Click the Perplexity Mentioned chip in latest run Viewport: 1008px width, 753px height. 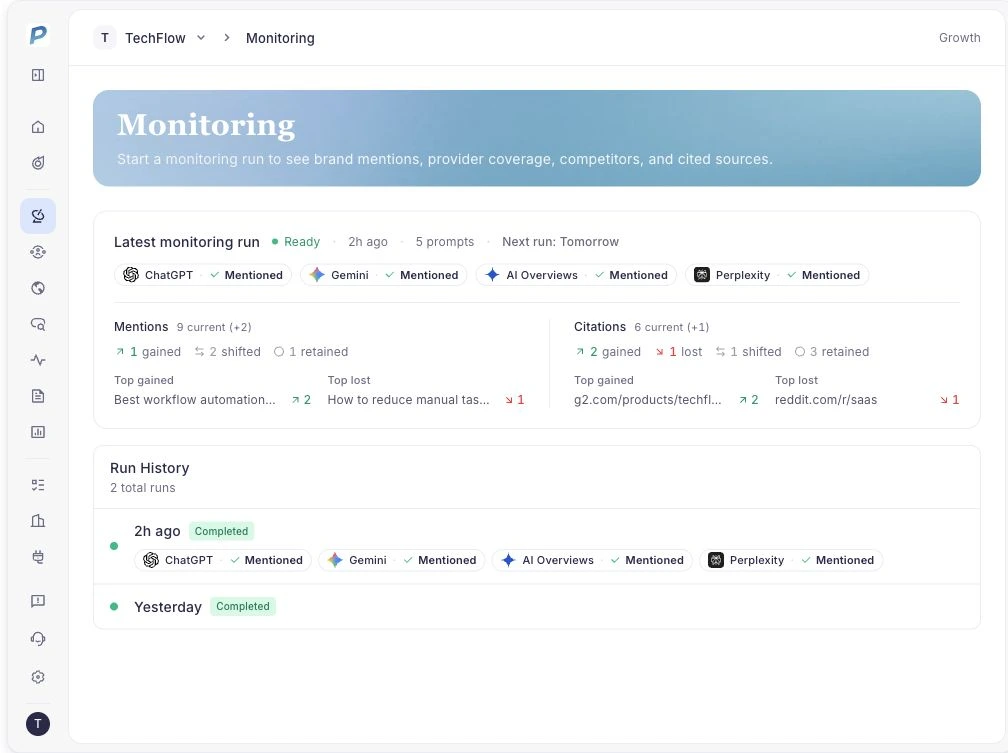click(777, 275)
